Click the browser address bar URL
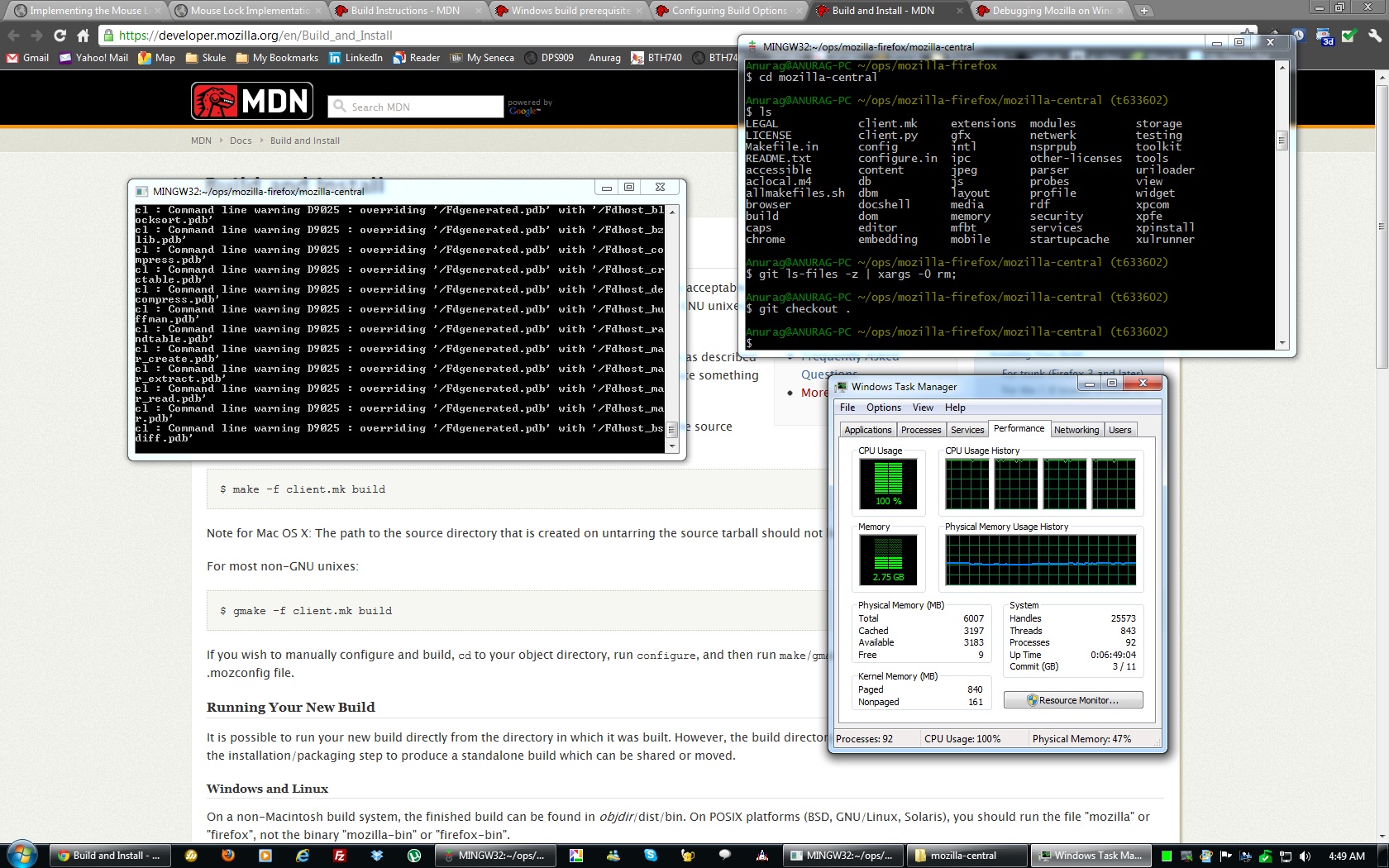Viewport: 1389px width, 868px height. point(255,36)
